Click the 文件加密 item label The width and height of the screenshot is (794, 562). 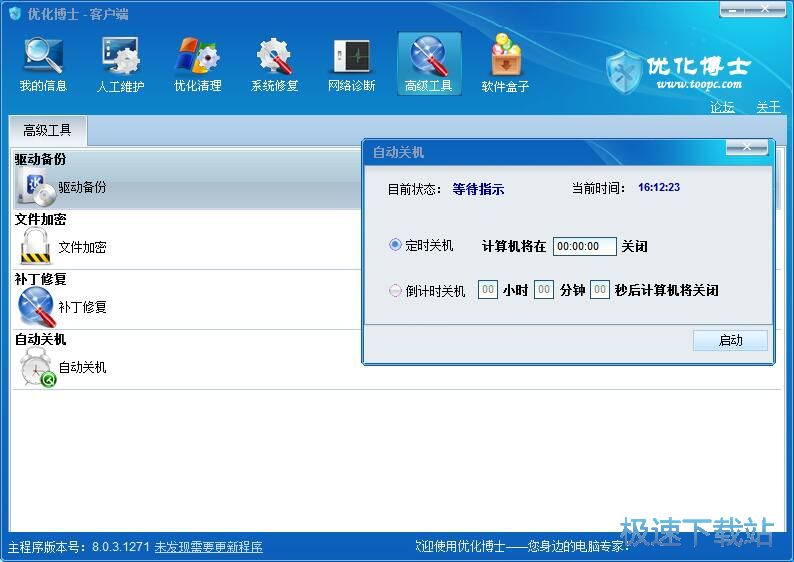pos(83,247)
